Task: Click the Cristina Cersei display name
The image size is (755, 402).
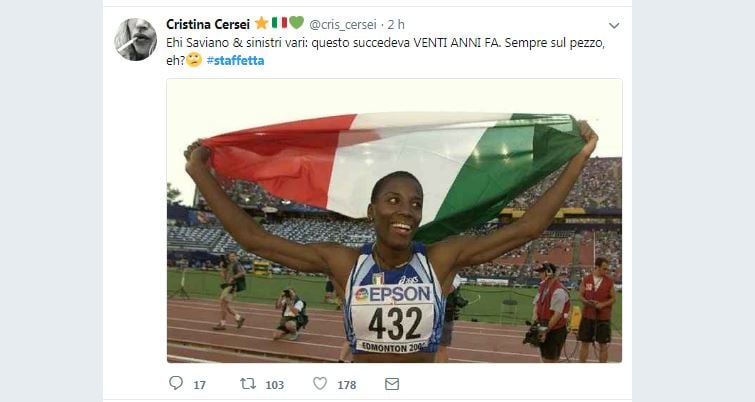Action: (x=208, y=24)
